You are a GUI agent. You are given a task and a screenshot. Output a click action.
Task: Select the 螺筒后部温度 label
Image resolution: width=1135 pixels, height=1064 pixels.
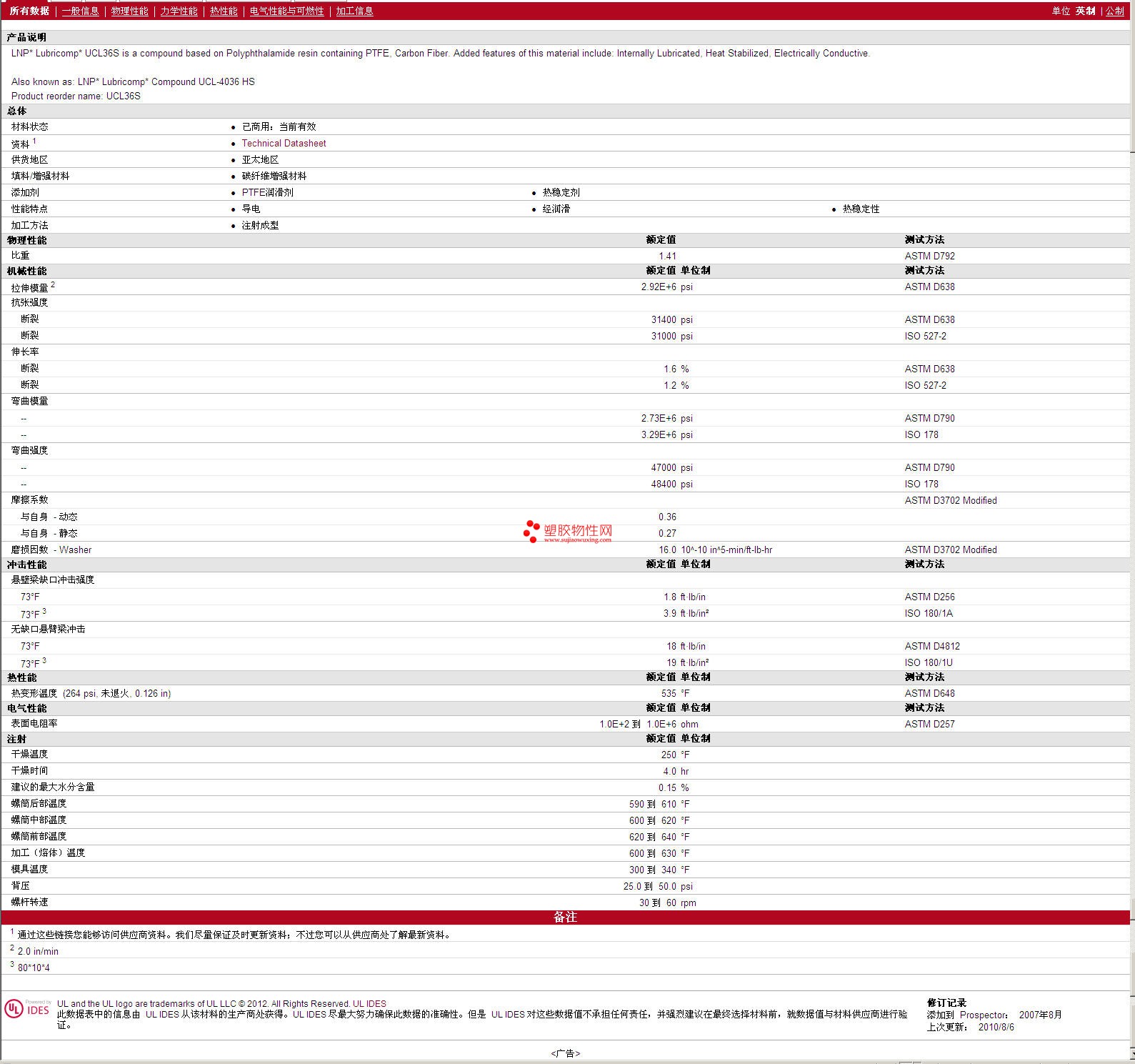point(39,803)
